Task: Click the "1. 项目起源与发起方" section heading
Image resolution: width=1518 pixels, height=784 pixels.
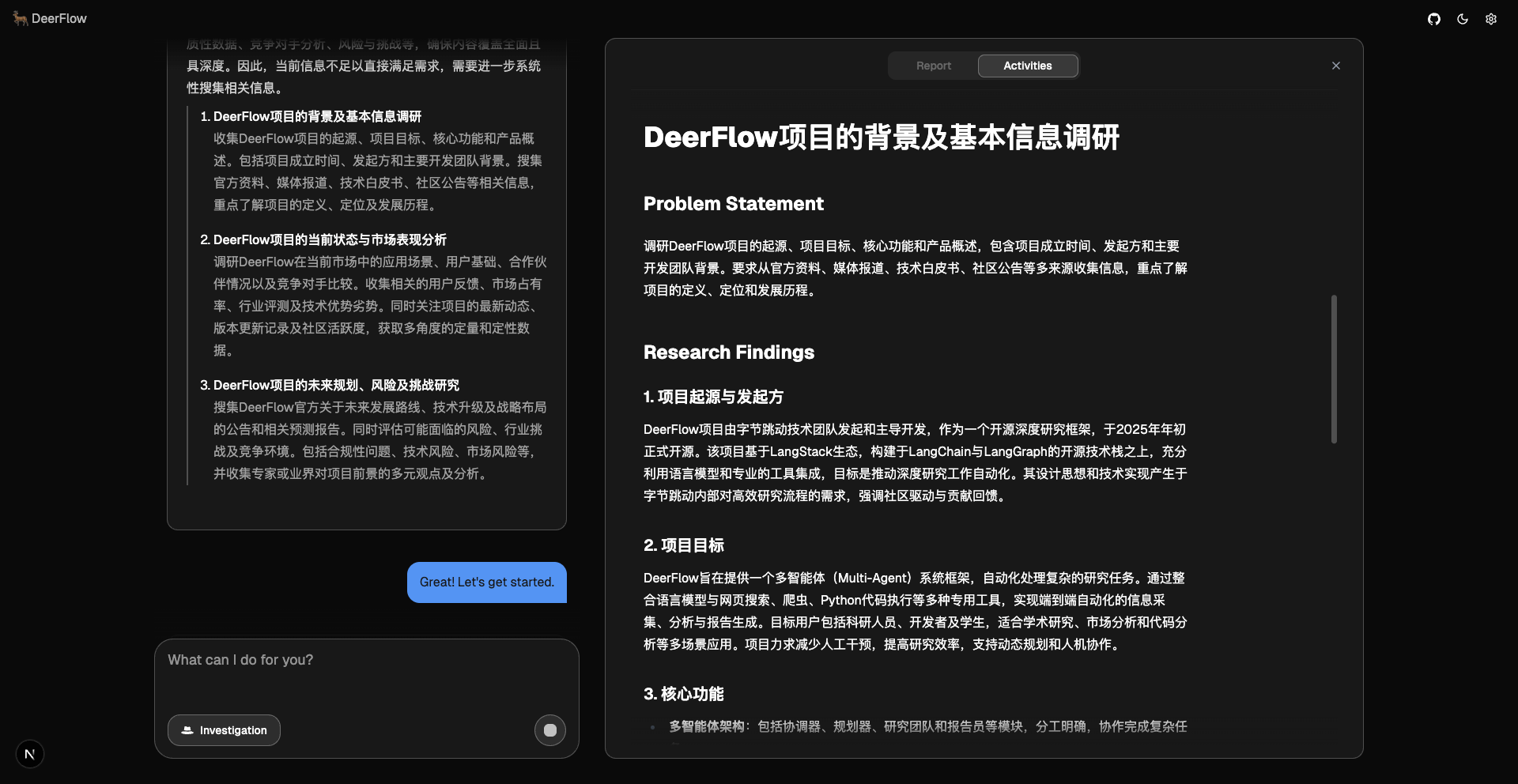Action: (x=713, y=397)
